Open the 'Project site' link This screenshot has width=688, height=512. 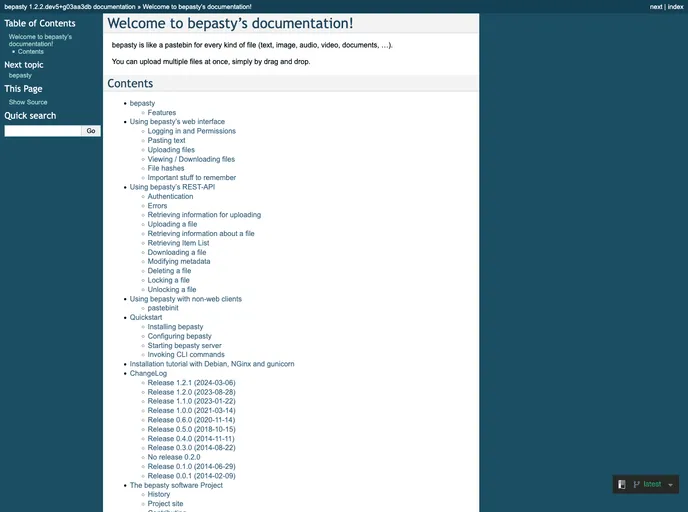(x=165, y=504)
